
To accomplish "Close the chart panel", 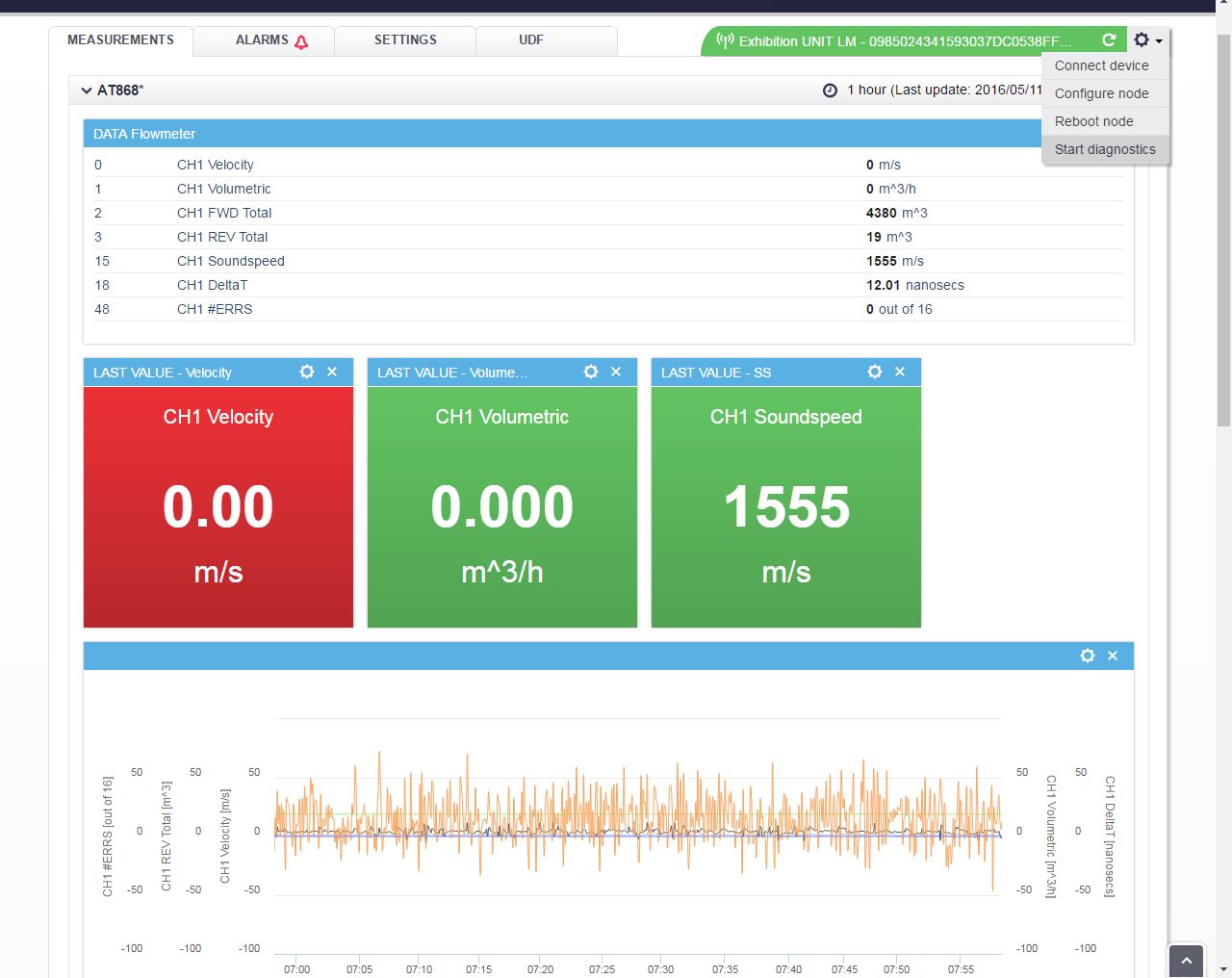I will [1113, 656].
